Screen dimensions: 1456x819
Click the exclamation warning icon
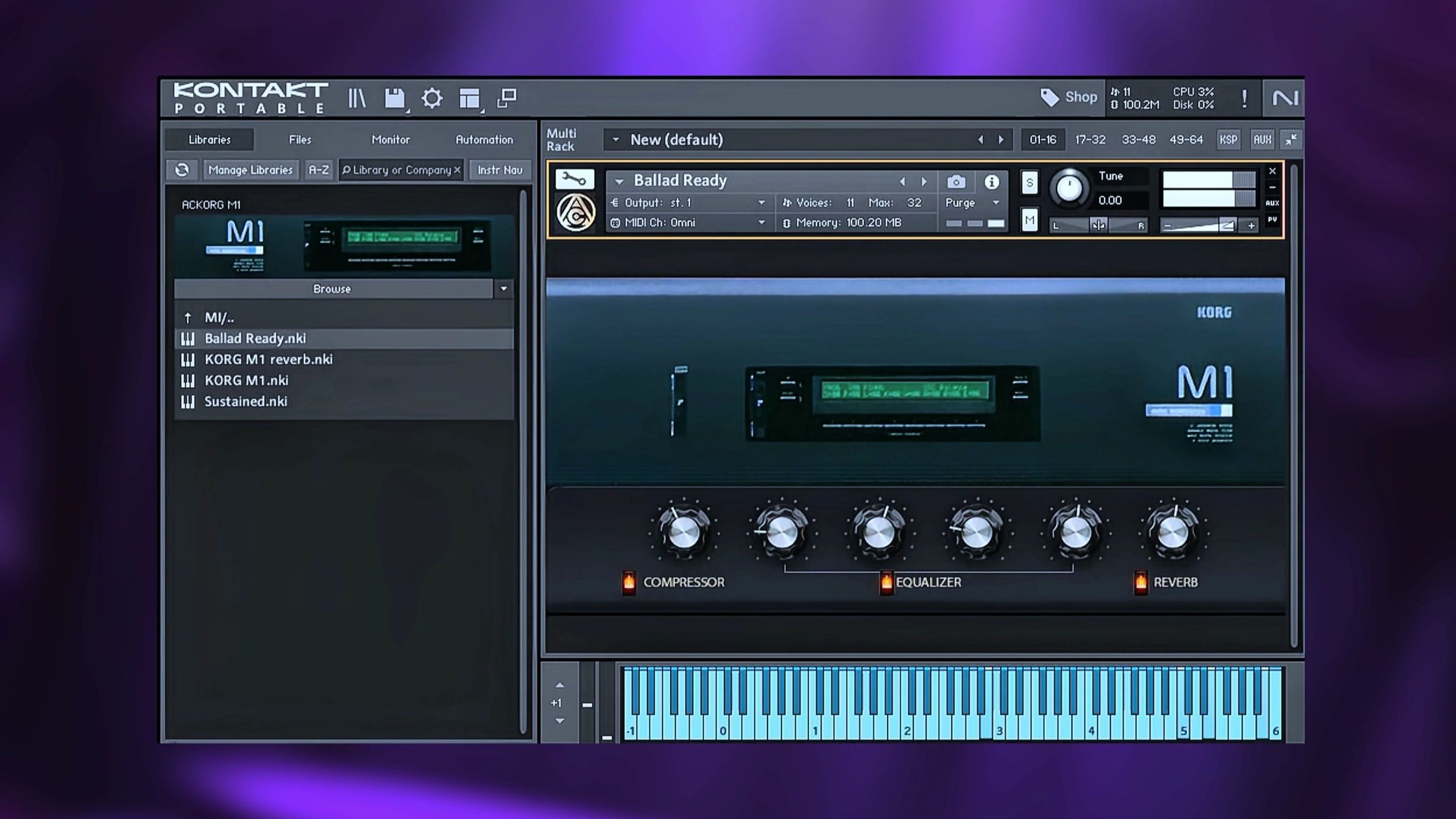(x=1244, y=98)
